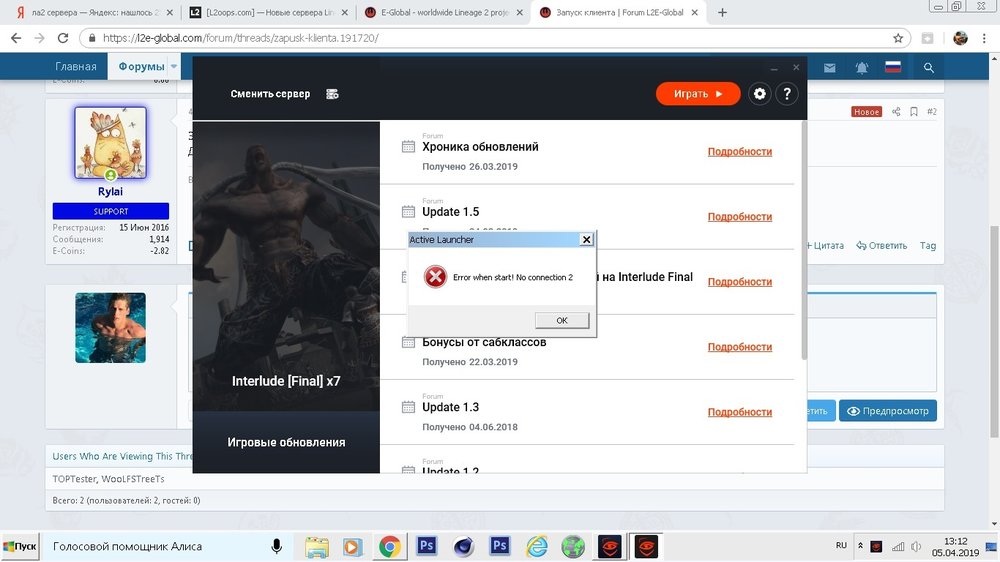Viewport: 1000px width, 562px height.
Task: Open forum notifications bell icon
Action: (861, 67)
